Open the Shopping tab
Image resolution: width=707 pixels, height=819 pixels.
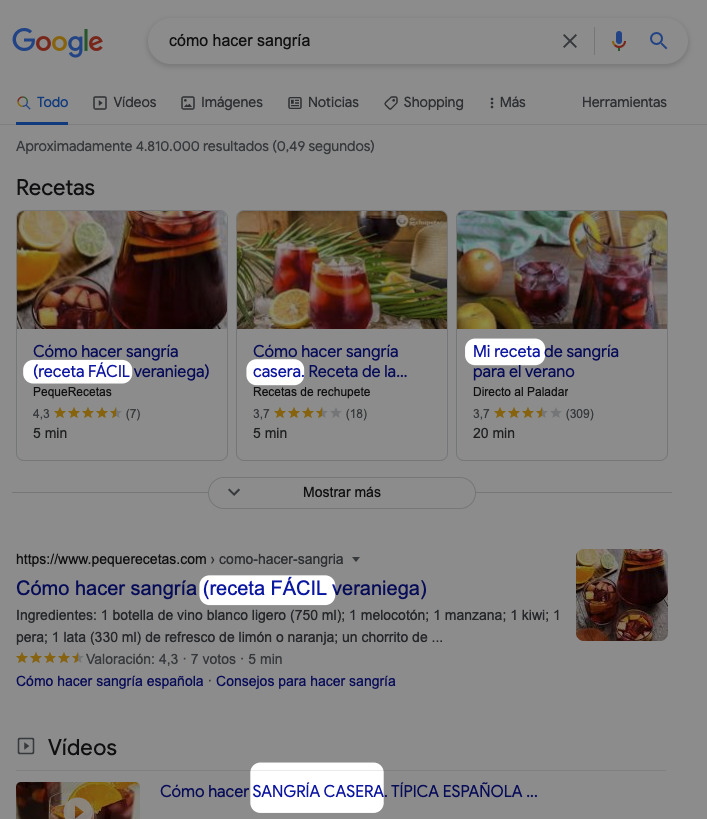click(424, 102)
